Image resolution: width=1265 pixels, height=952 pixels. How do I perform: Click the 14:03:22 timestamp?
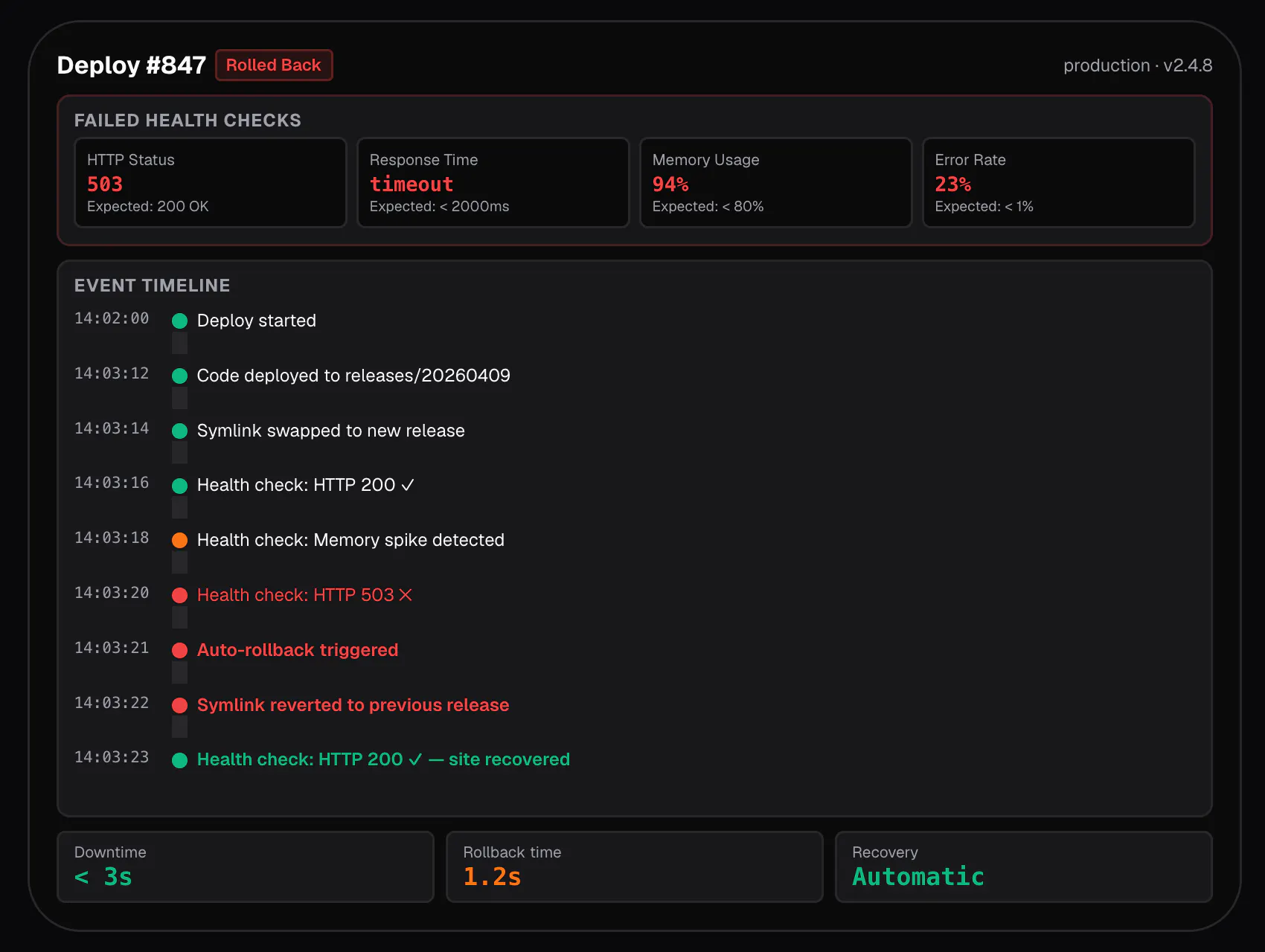[112, 703]
